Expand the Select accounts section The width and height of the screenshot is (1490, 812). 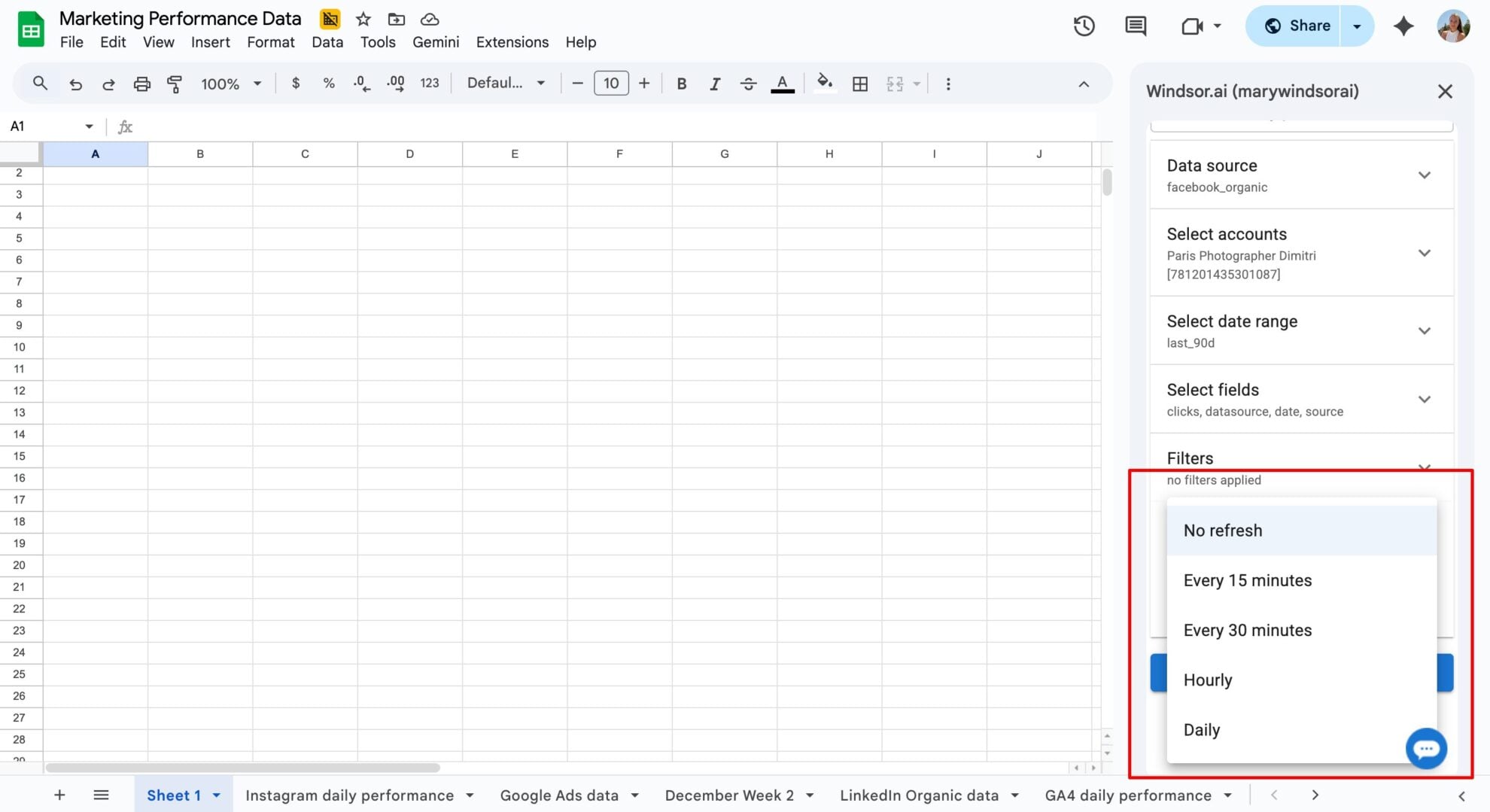click(x=1301, y=253)
